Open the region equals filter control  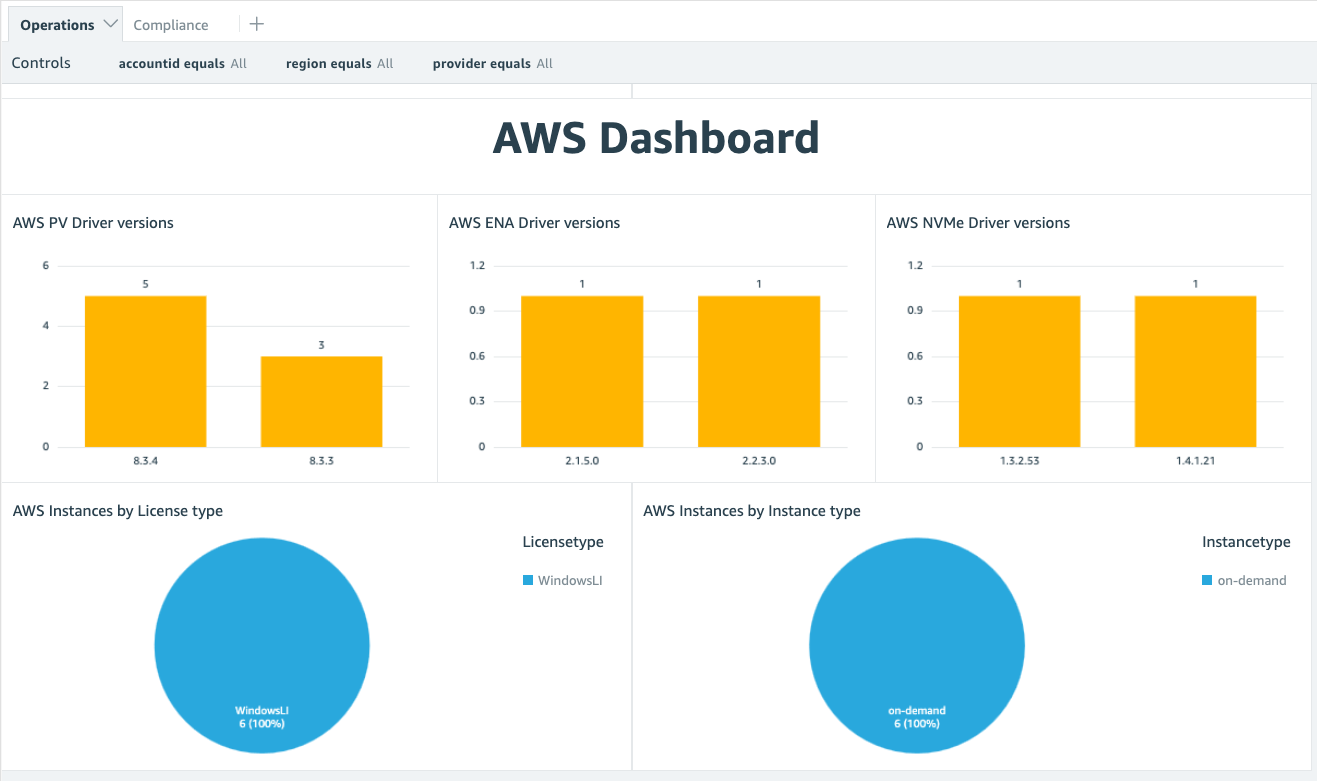click(339, 63)
